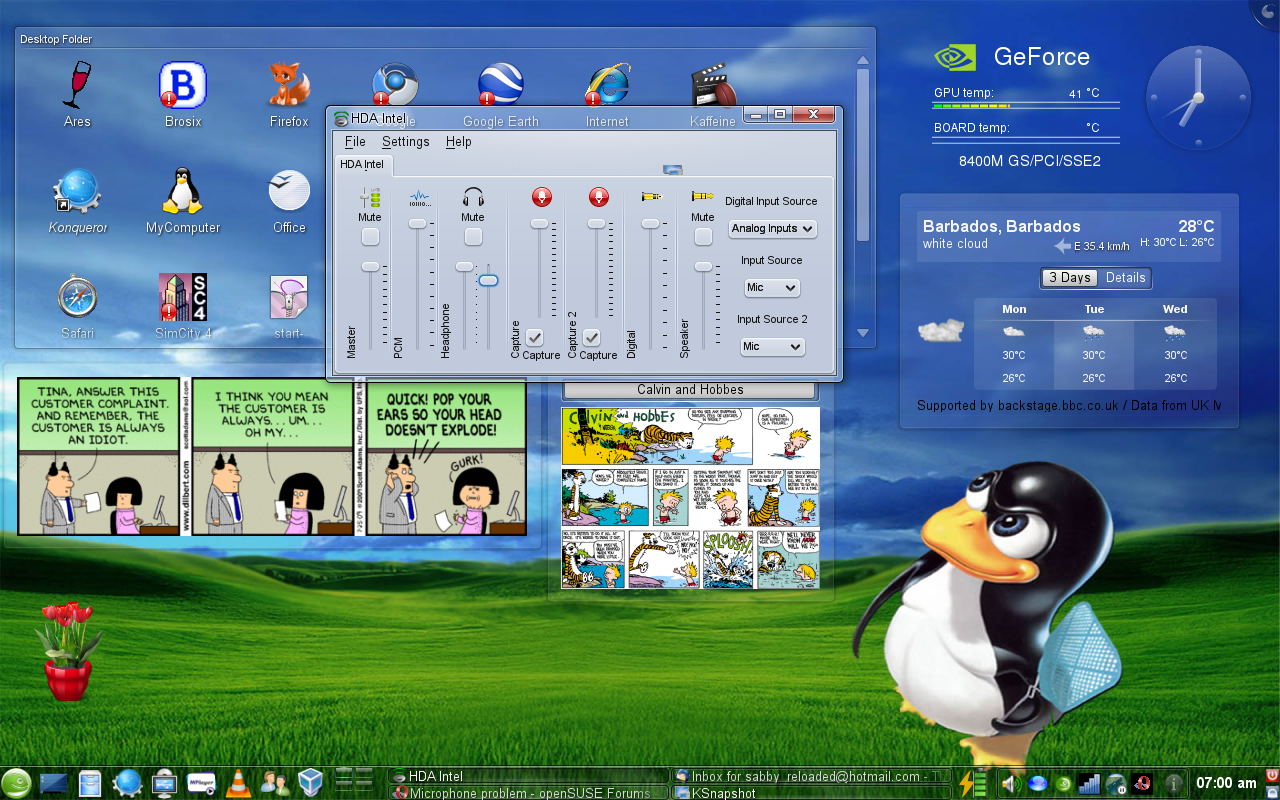Image resolution: width=1280 pixels, height=800 pixels.
Task: Click the Calvin and Hobbes comic image
Action: pos(690,497)
